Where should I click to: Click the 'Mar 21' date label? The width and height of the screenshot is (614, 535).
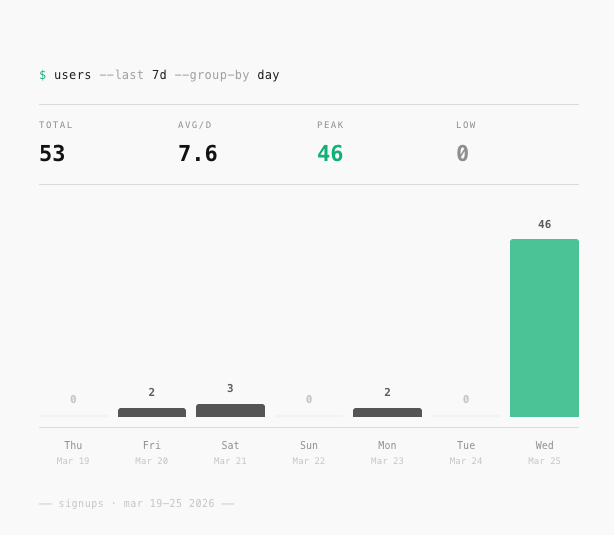pos(230,461)
